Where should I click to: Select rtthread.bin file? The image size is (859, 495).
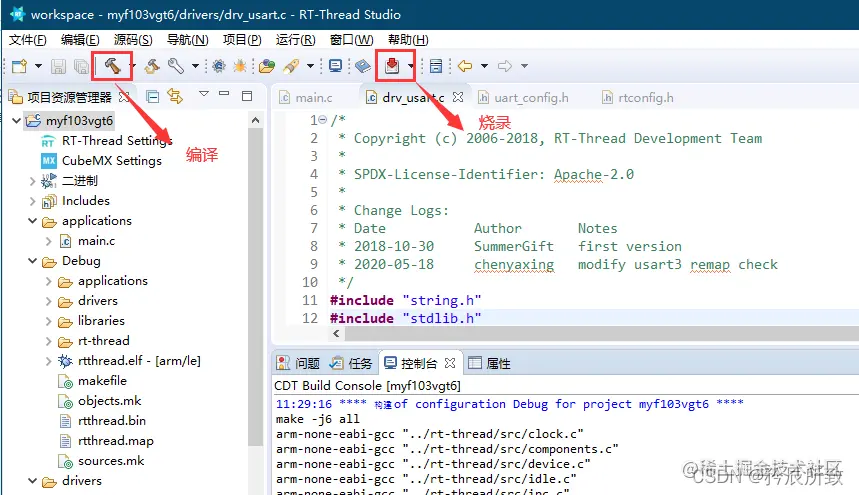click(x=112, y=421)
